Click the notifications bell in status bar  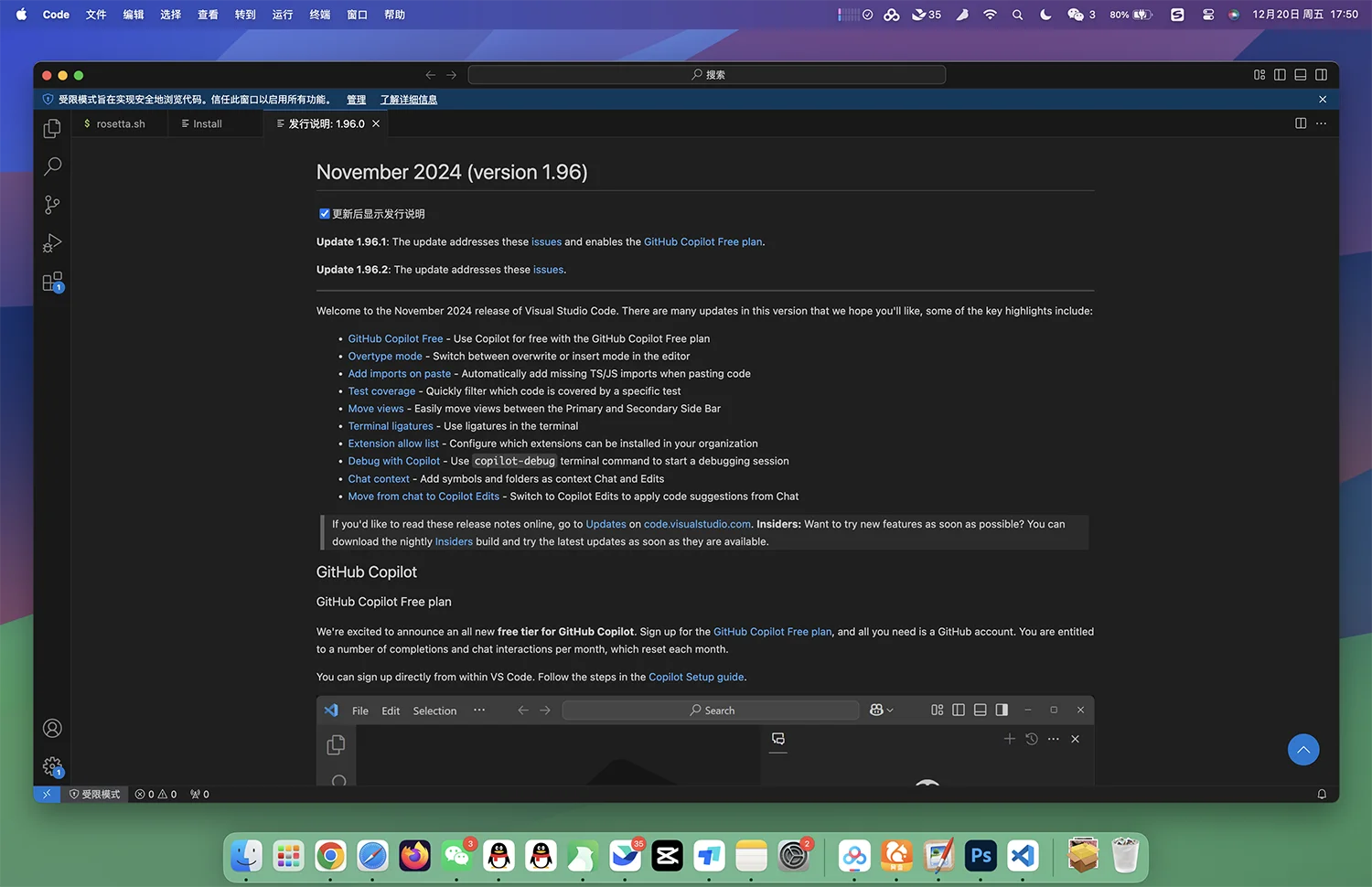pos(1321,794)
